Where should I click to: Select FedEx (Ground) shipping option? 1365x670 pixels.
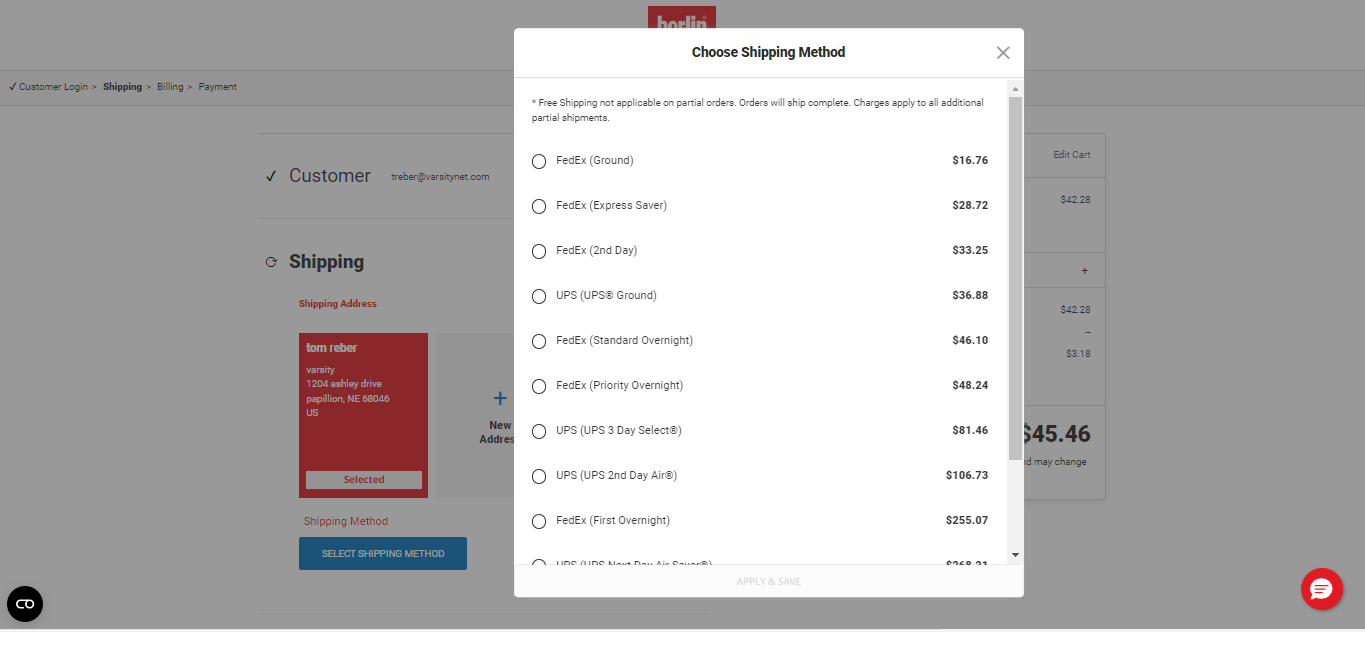pos(539,161)
